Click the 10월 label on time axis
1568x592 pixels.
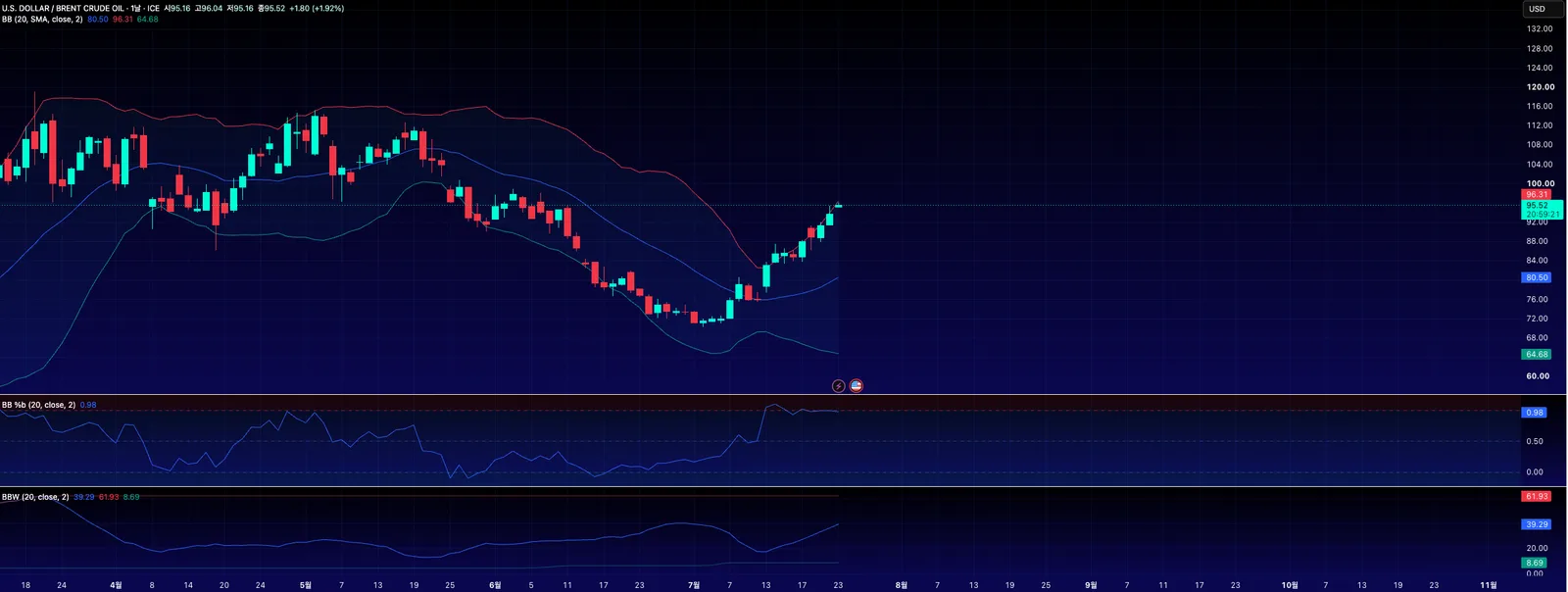(1290, 585)
